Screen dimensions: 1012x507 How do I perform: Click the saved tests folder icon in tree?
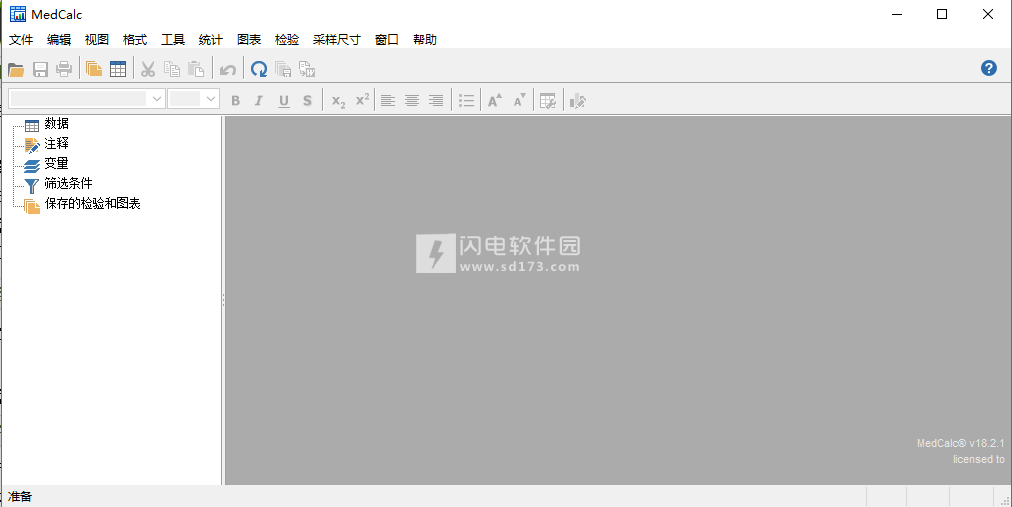pyautogui.click(x=32, y=206)
